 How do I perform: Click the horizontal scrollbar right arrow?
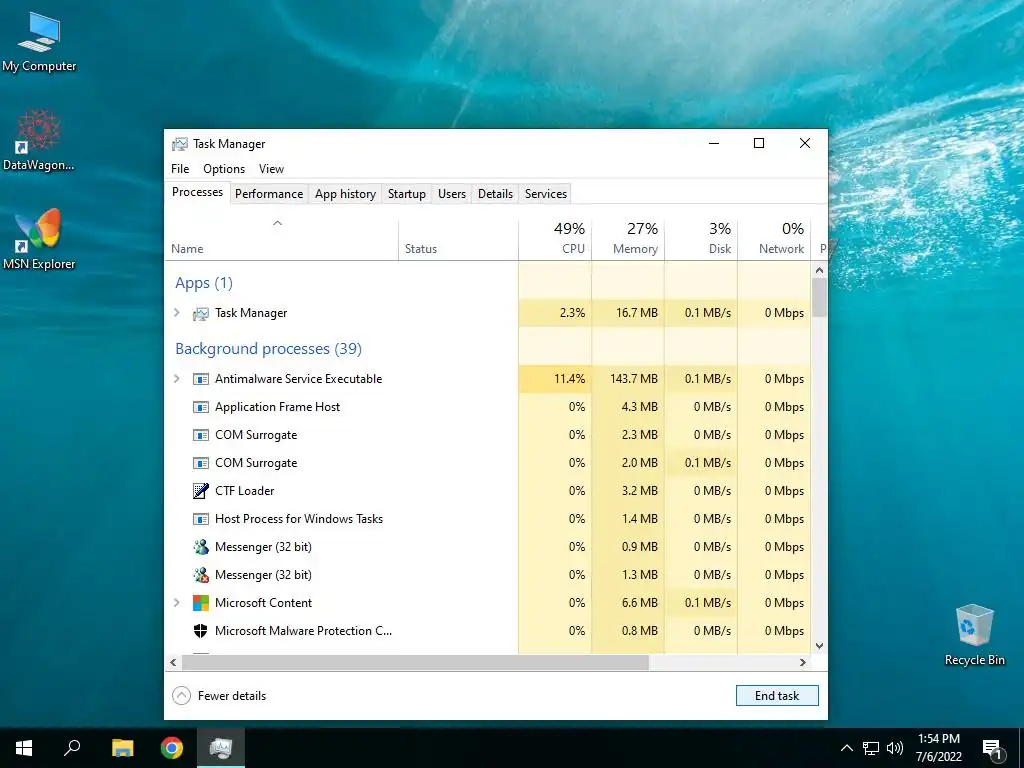(x=803, y=662)
